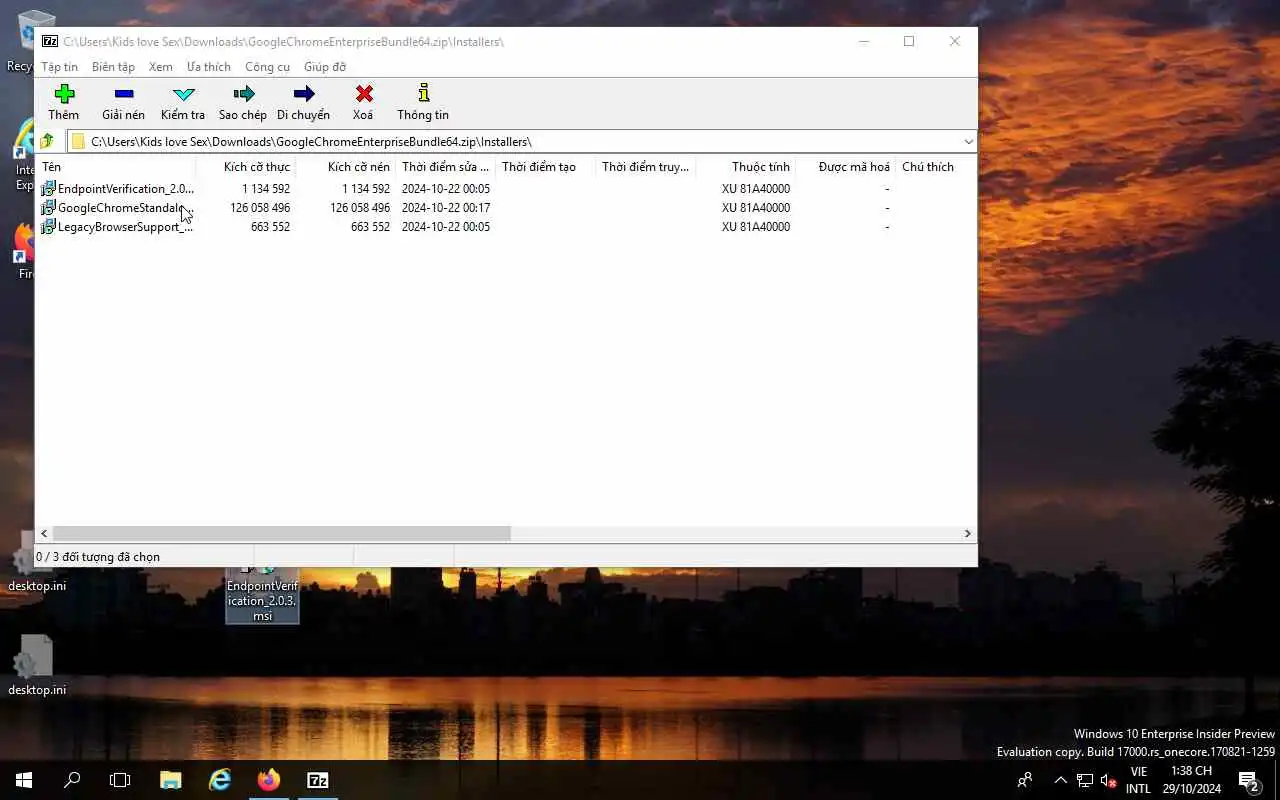Open the Action Center notifications icon
The image size is (1280, 800).
(x=1248, y=780)
